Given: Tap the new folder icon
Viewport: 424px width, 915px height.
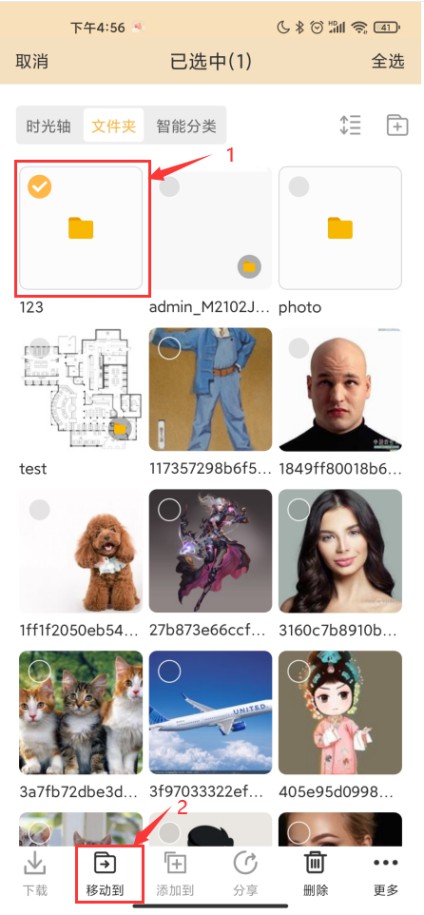Looking at the screenshot, I should [x=397, y=125].
